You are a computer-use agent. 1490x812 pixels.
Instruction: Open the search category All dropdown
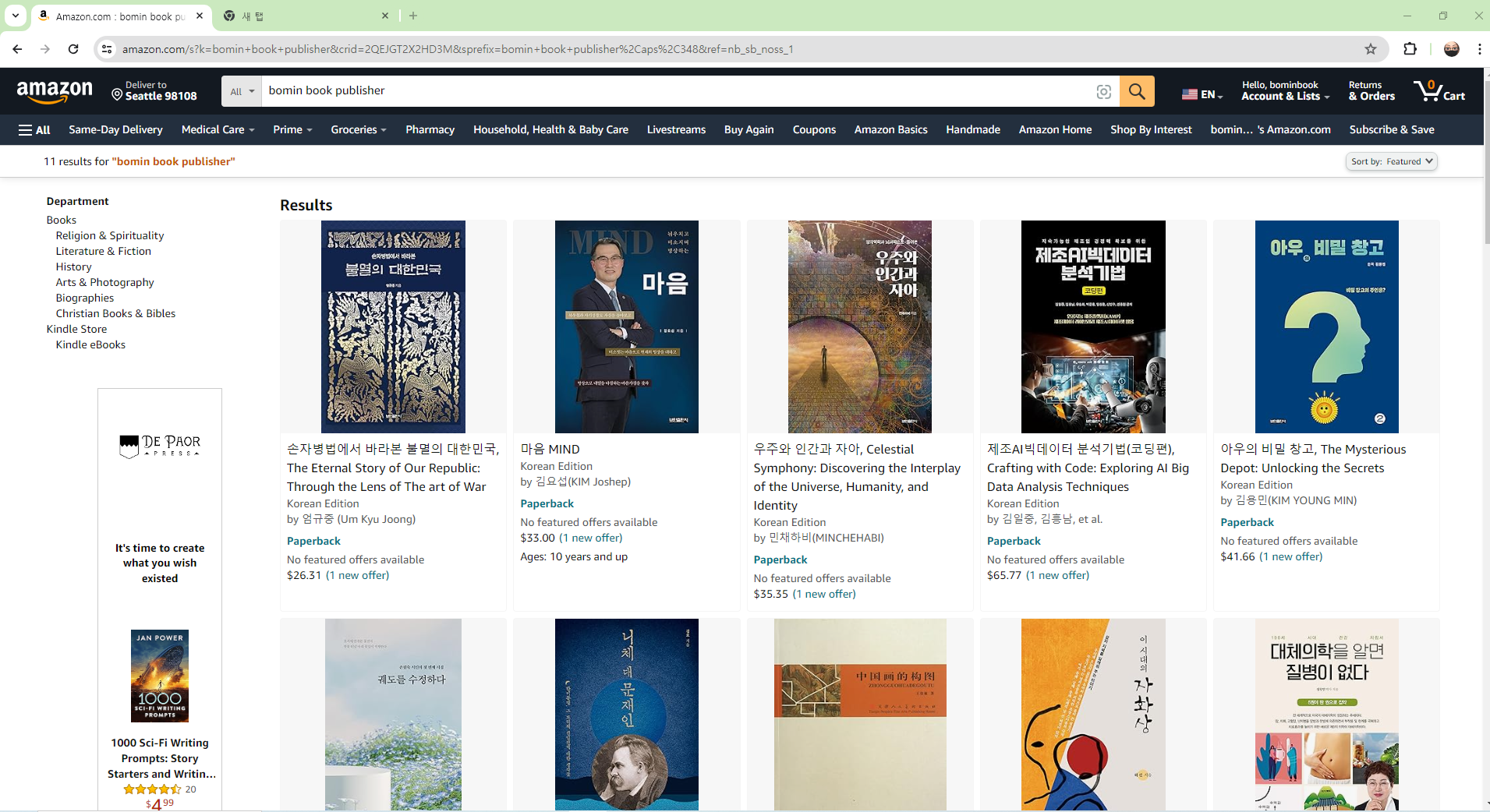coord(242,91)
